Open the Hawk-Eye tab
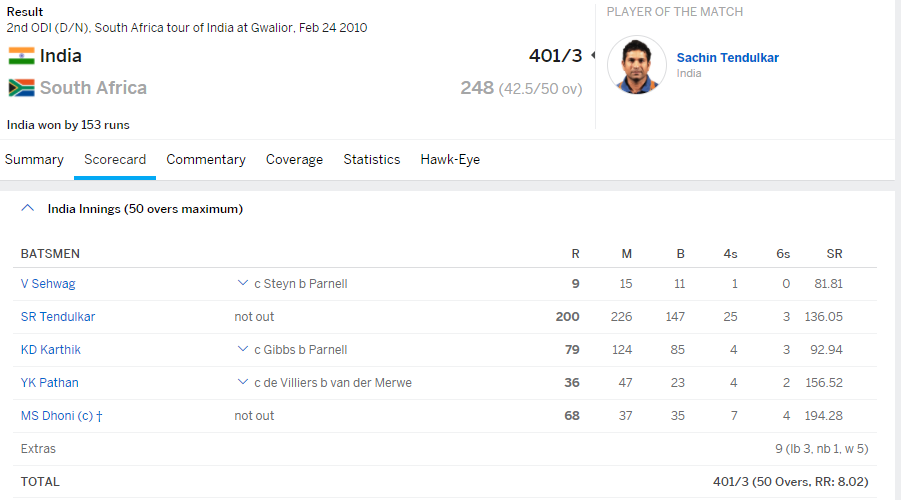The height and width of the screenshot is (500, 901). click(450, 160)
